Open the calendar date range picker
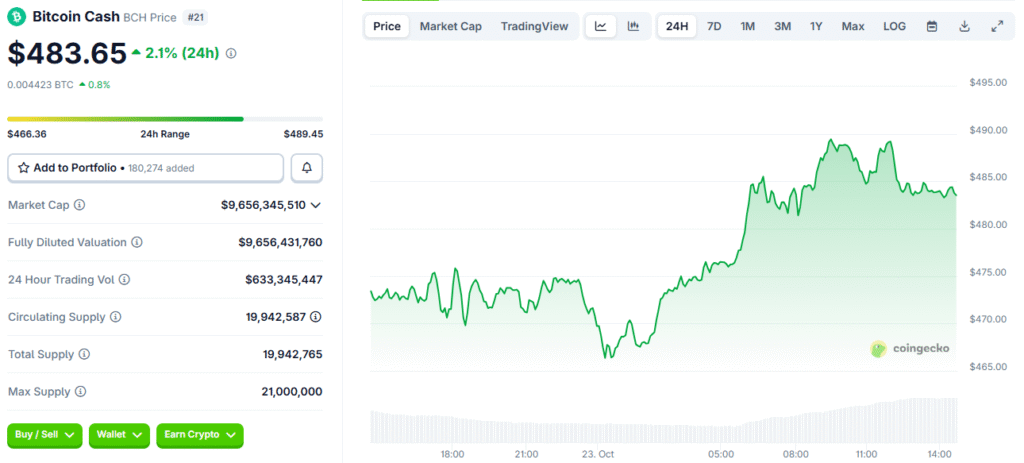Screen dimensions: 1024x463 pyautogui.click(x=932, y=26)
